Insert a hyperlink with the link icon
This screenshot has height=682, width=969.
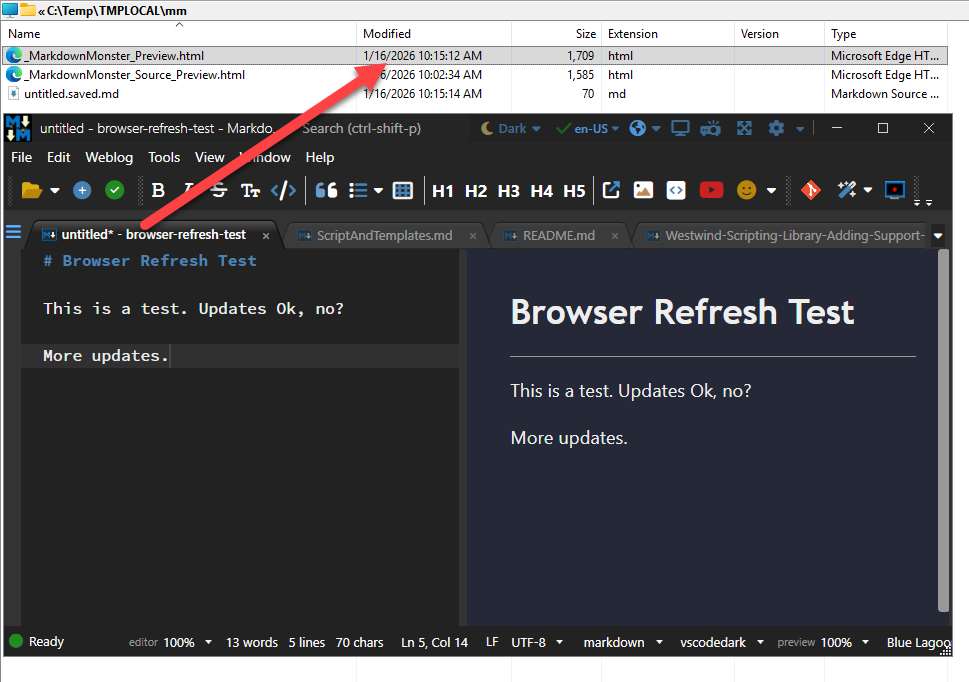[611, 190]
